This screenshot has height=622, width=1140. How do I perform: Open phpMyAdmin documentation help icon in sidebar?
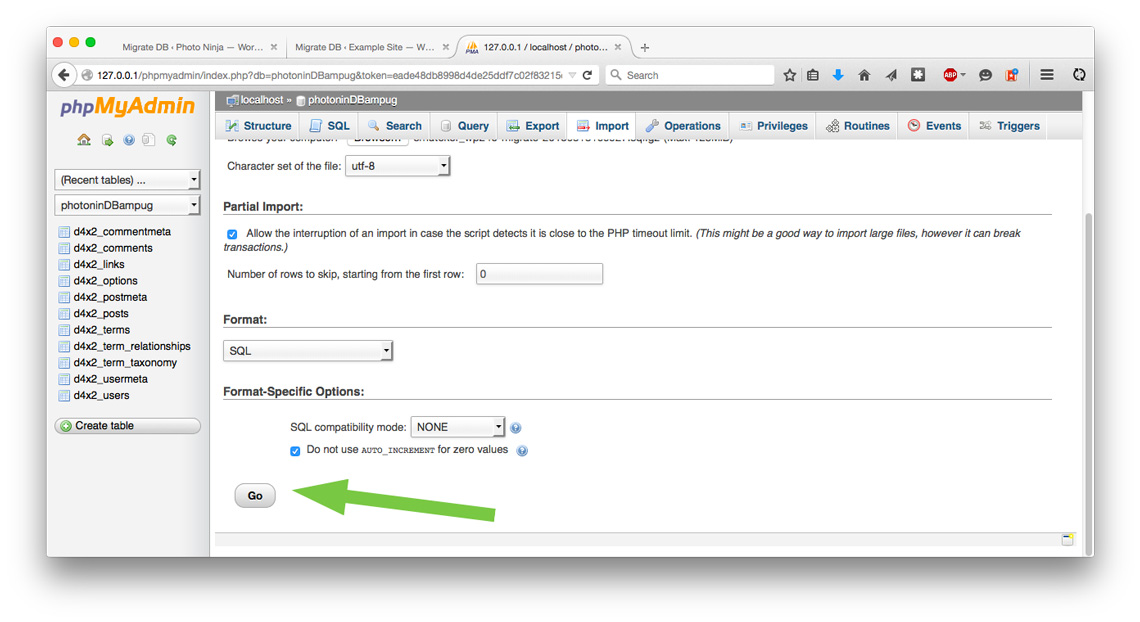(129, 140)
